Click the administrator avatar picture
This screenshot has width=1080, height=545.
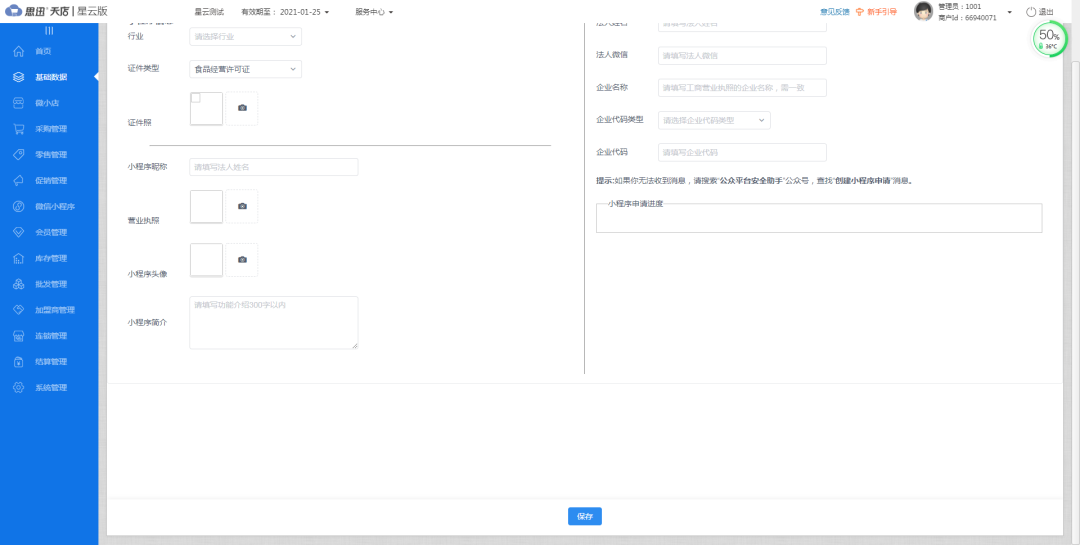coord(923,11)
